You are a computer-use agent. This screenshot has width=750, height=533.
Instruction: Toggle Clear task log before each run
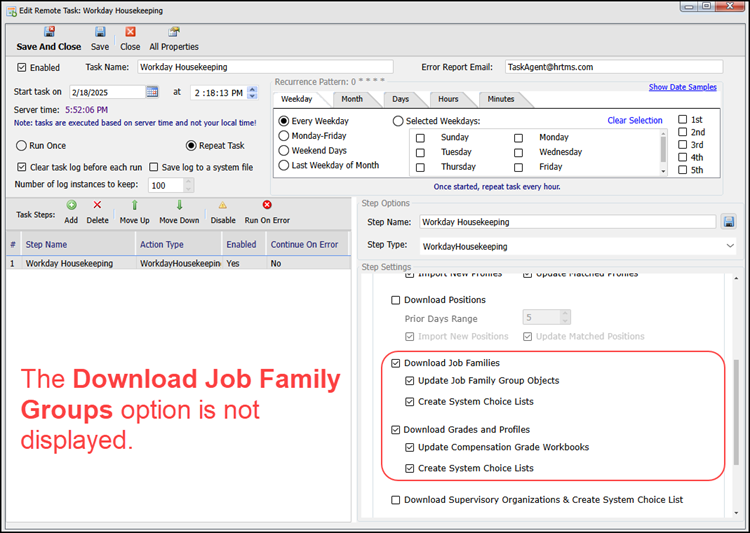22,167
